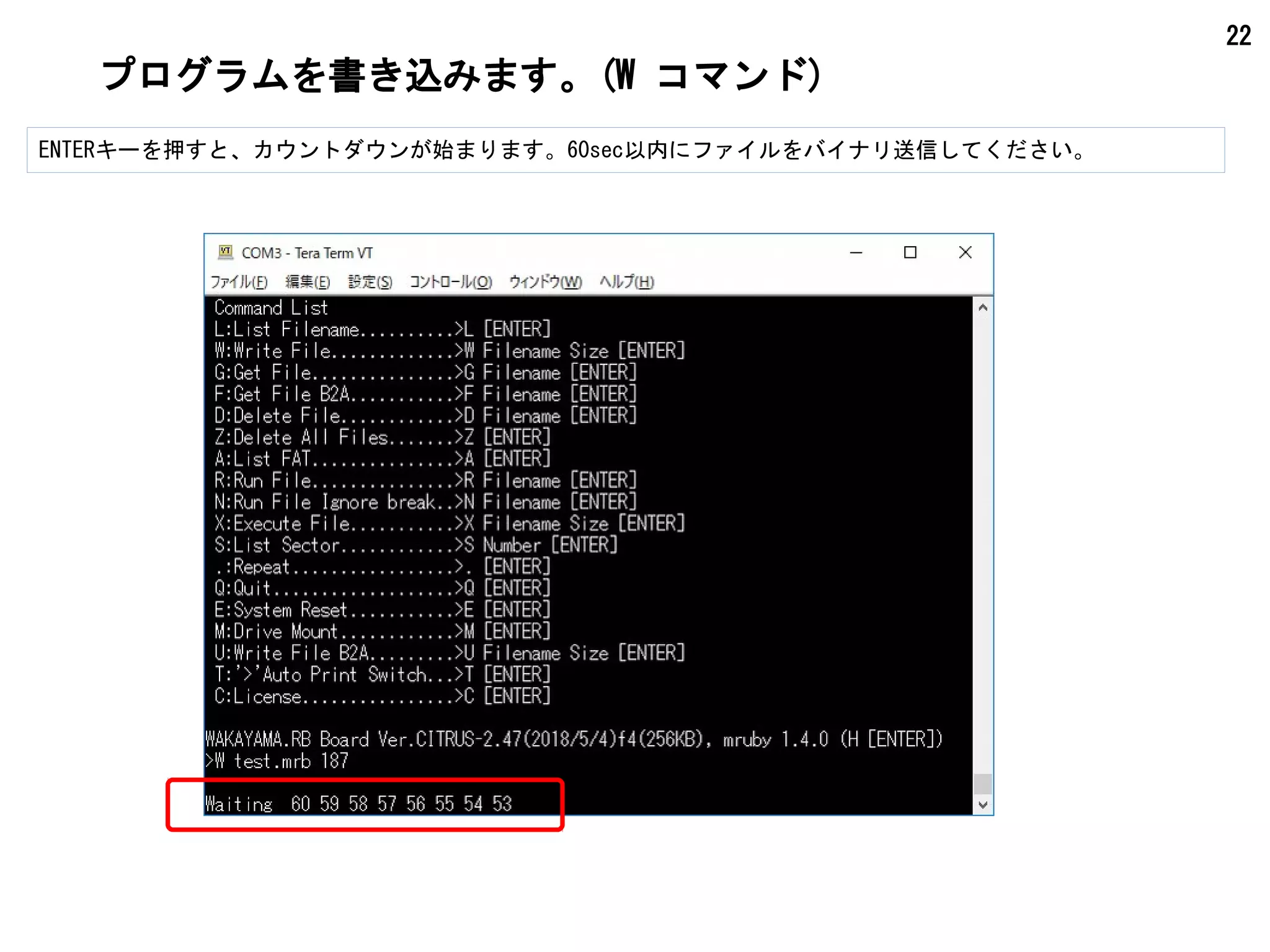This screenshot has width=1270, height=952.
Task: Click the terminal scrollbar up arrow
Action: click(x=983, y=307)
